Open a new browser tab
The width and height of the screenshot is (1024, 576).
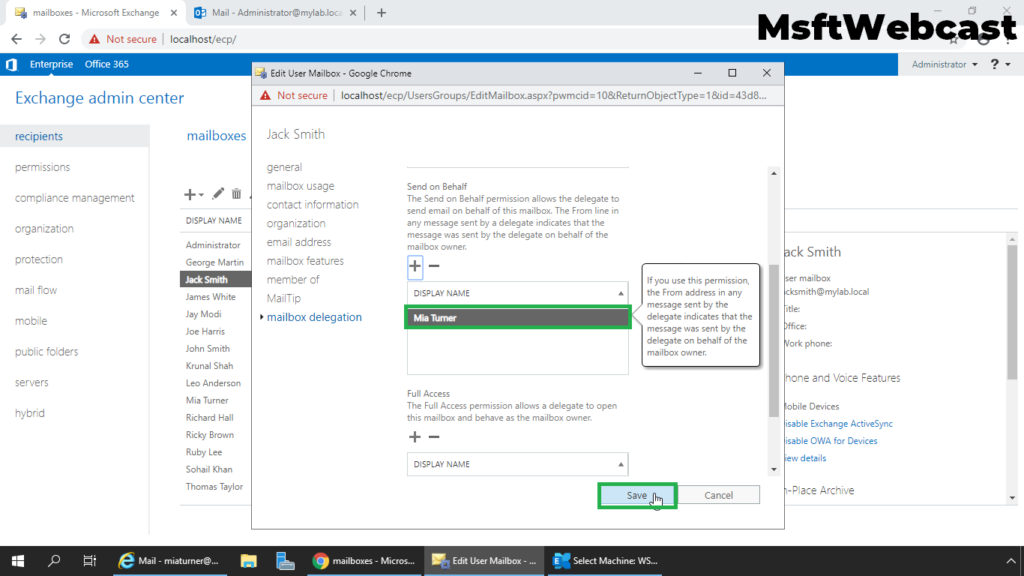point(381,13)
